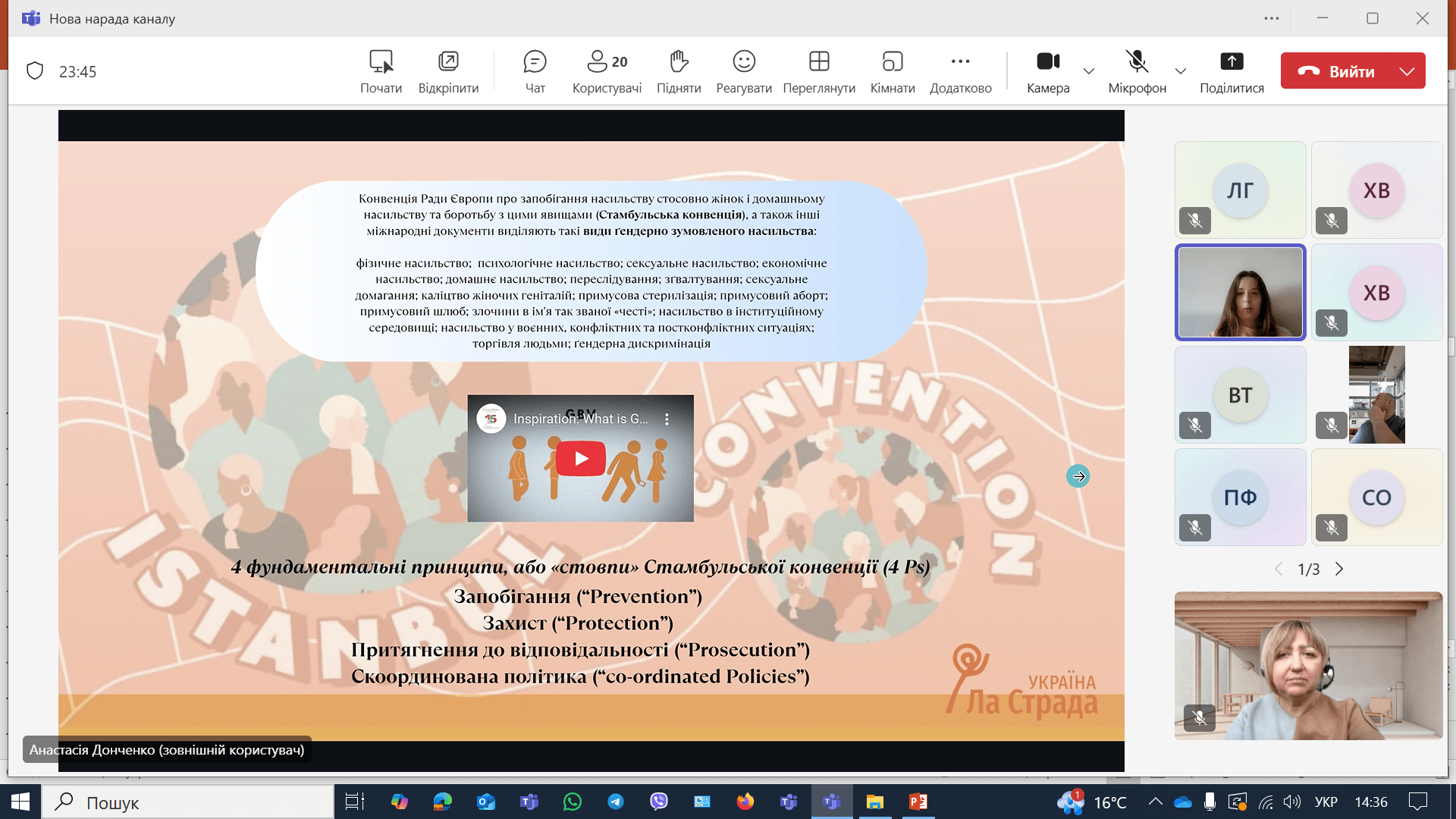Click the shield meeting security icon
This screenshot has height=819, width=1456.
pyautogui.click(x=35, y=71)
